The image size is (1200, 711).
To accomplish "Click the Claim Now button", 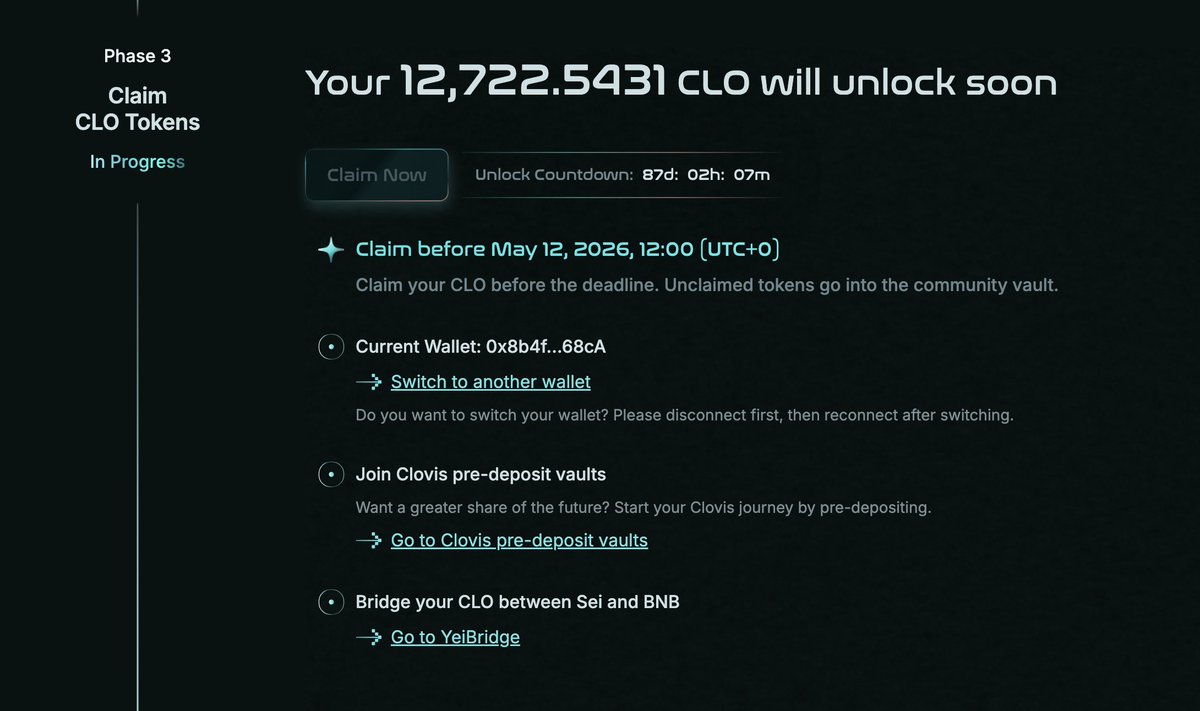I will 376,175.
